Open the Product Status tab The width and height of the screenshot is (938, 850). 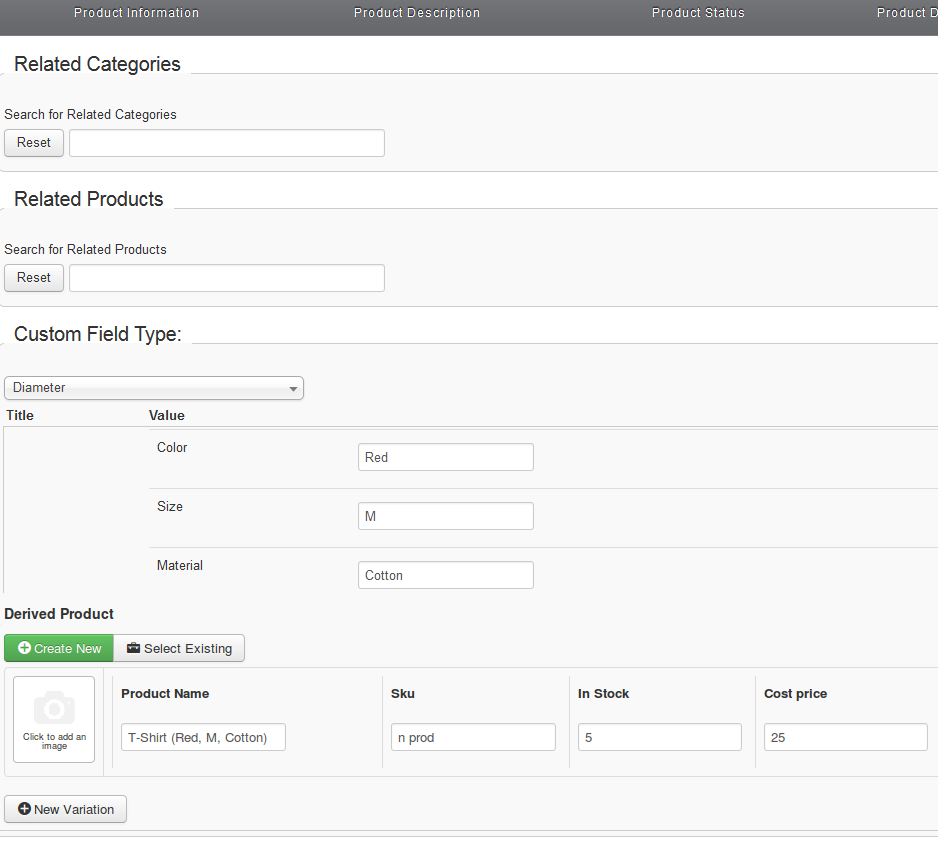point(698,13)
